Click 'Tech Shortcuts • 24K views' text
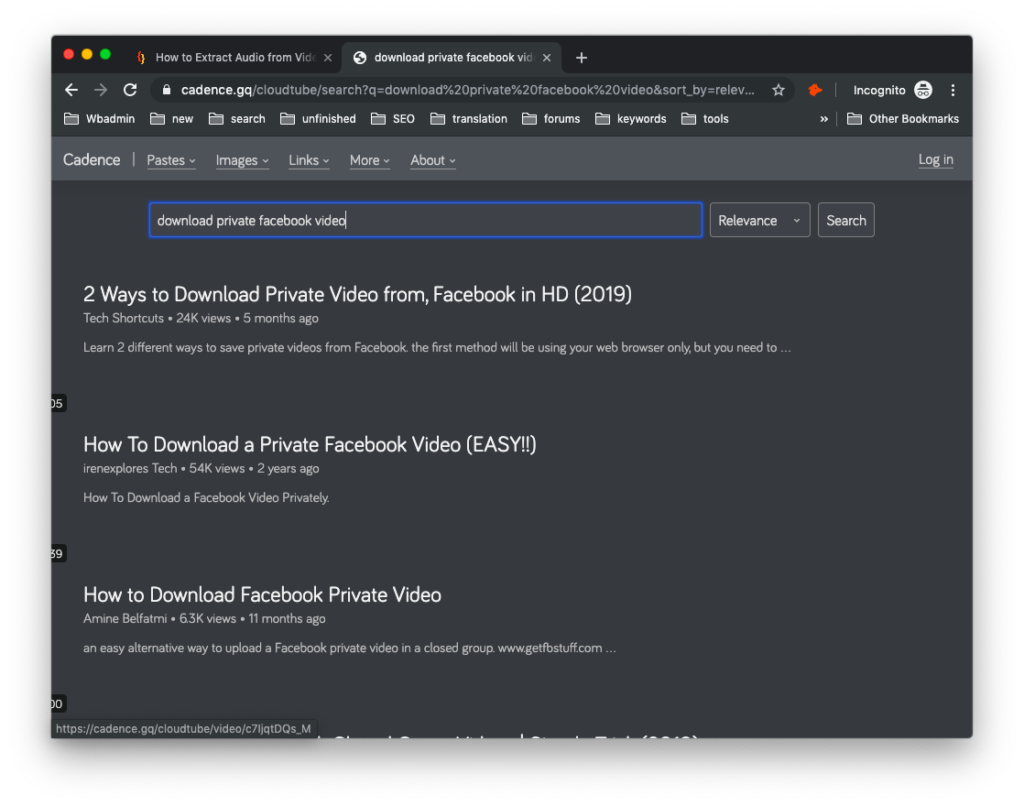 (x=157, y=318)
